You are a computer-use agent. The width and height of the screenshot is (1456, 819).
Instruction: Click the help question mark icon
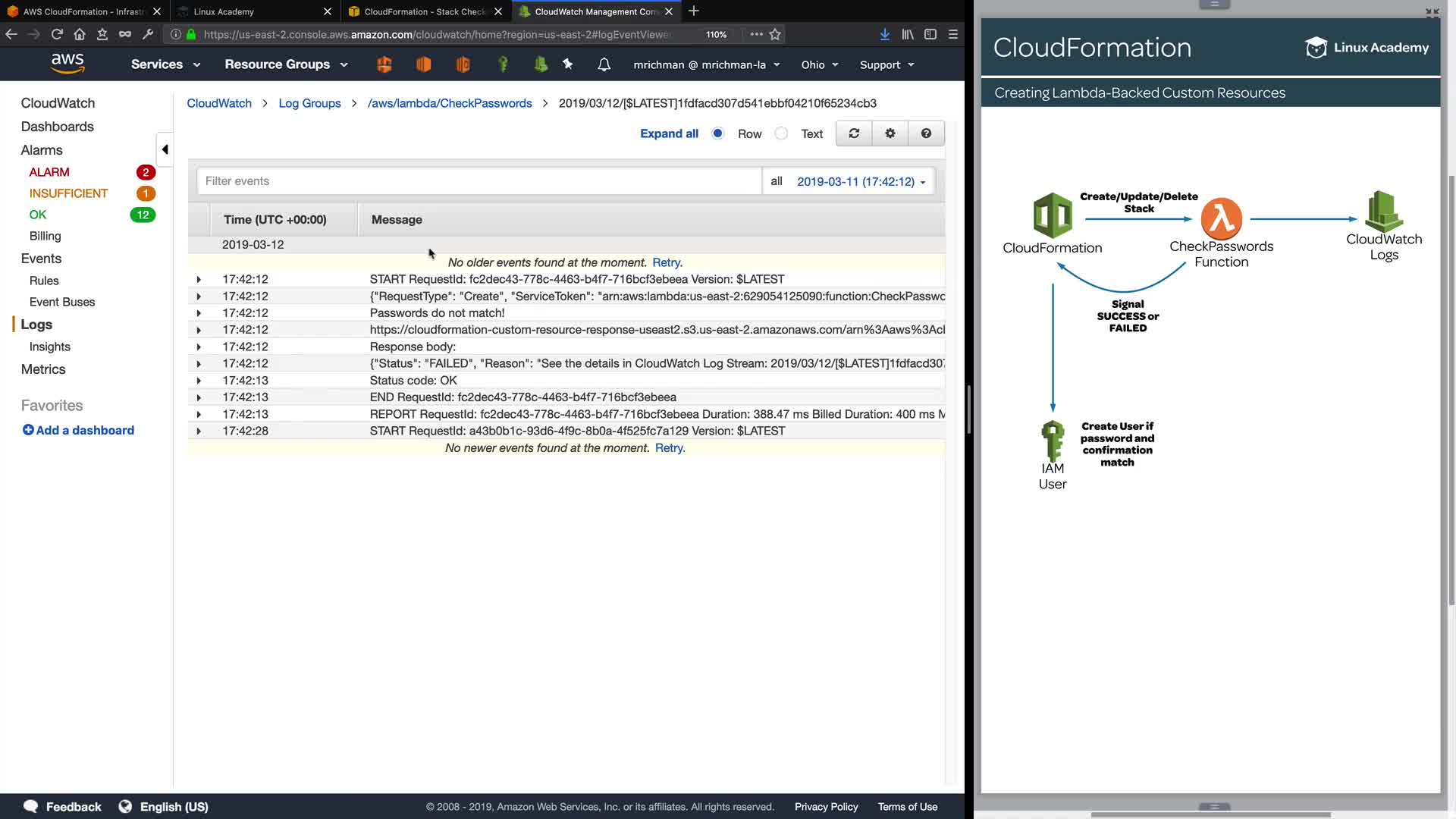(926, 133)
